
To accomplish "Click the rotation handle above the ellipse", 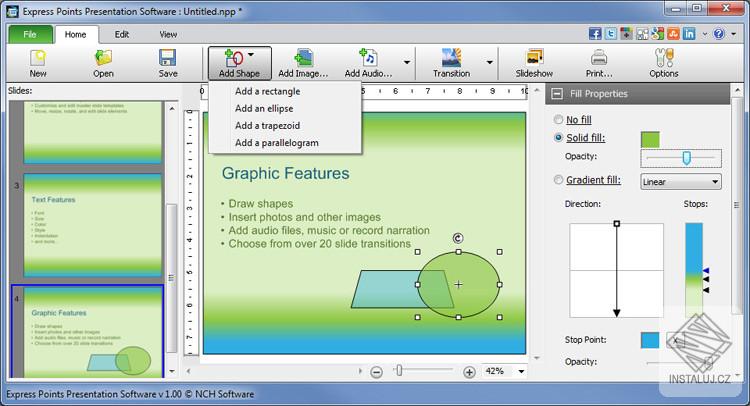I will [458, 238].
